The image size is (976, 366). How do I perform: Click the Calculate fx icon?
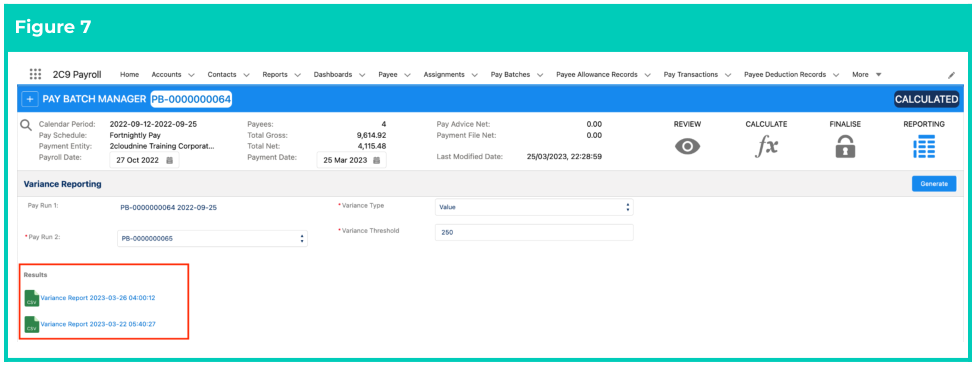(766, 146)
